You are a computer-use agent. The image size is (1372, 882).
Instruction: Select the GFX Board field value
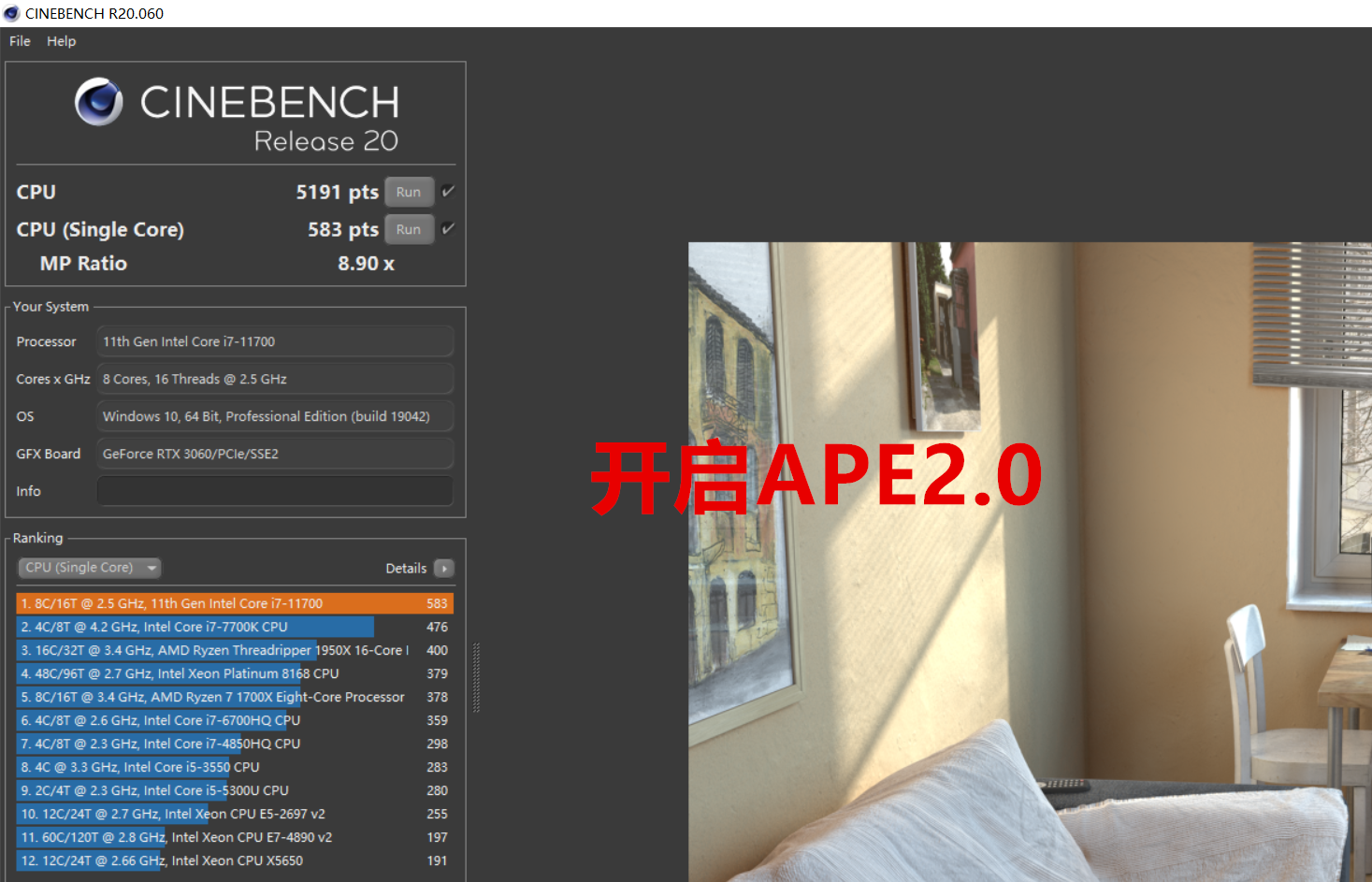point(275,454)
